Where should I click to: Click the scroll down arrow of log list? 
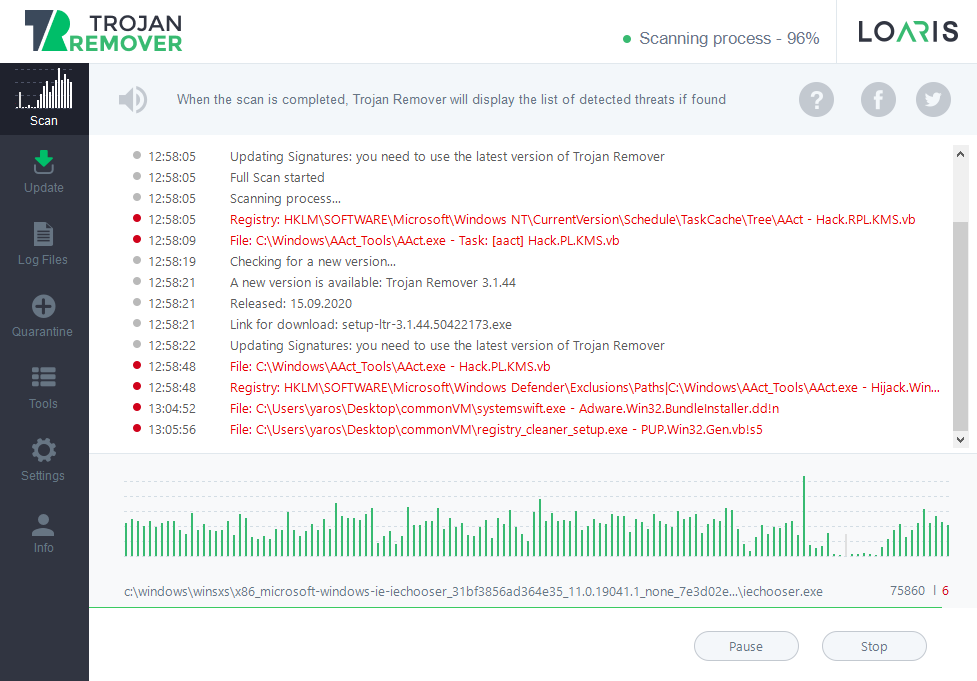(960, 439)
